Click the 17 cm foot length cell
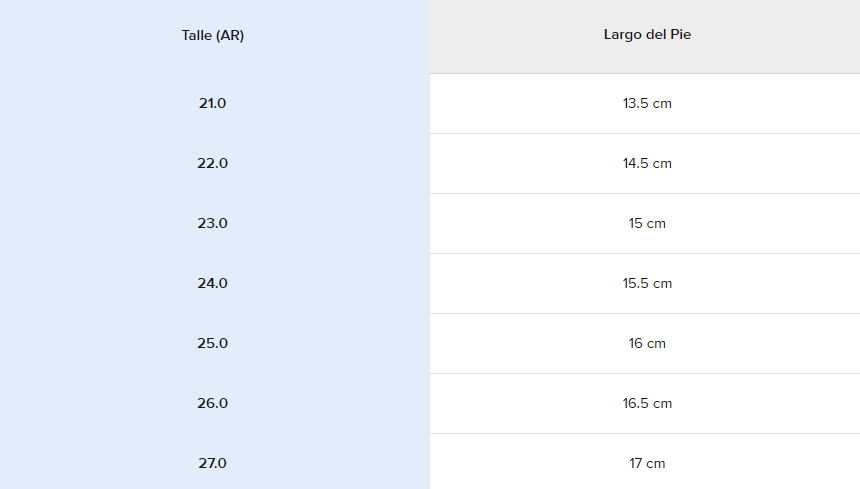This screenshot has height=489, width=860. pyautogui.click(x=647, y=463)
